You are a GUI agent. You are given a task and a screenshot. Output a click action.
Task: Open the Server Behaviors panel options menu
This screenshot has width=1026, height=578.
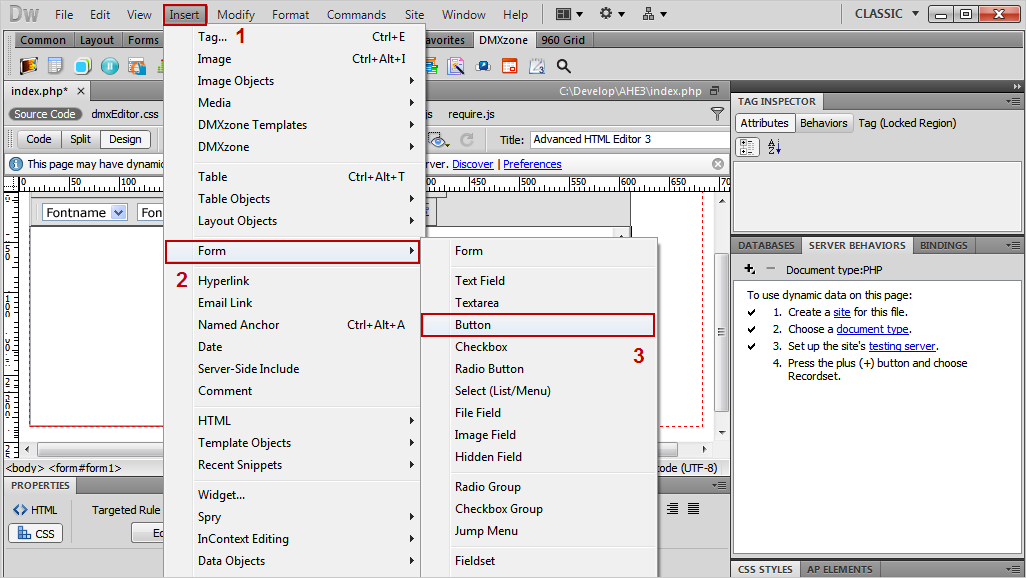pyautogui.click(x=1013, y=245)
